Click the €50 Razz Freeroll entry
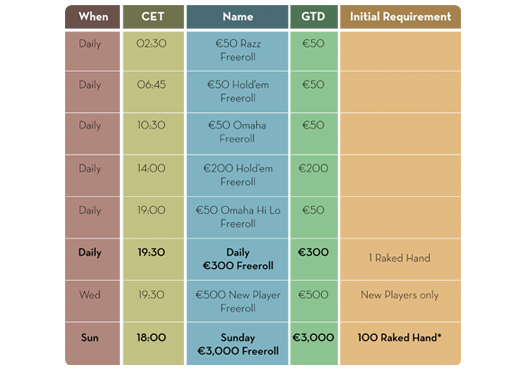Image resolution: width=525 pixels, height=371 pixels. [x=237, y=51]
